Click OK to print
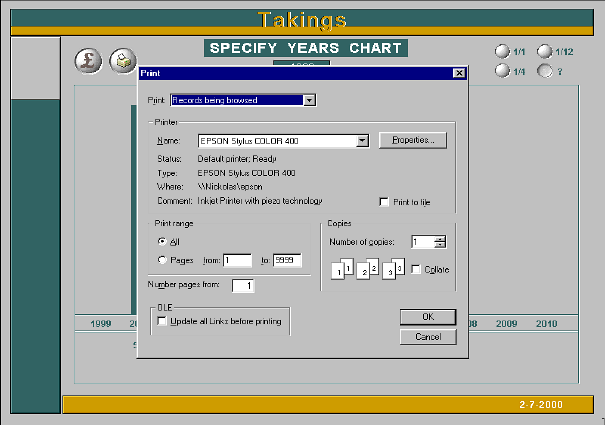 [428, 317]
